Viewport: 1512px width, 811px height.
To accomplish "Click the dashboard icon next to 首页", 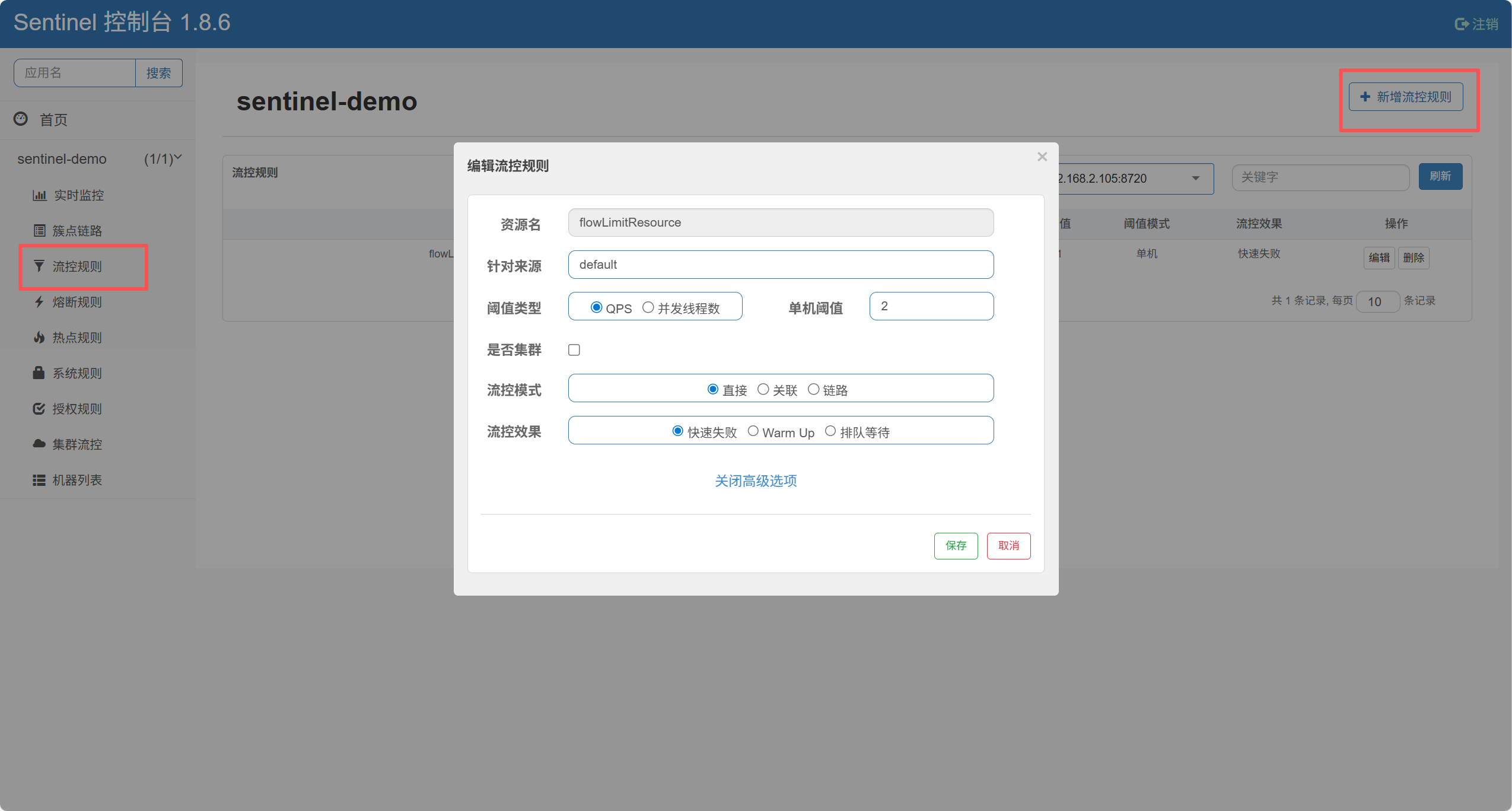I will coord(21,119).
